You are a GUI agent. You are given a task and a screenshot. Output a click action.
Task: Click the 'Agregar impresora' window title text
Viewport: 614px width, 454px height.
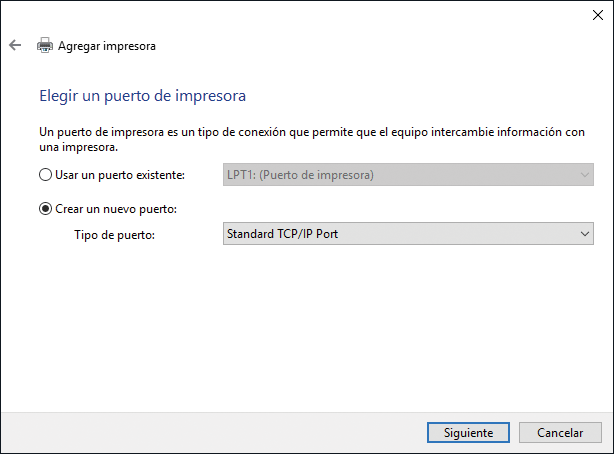[107, 46]
